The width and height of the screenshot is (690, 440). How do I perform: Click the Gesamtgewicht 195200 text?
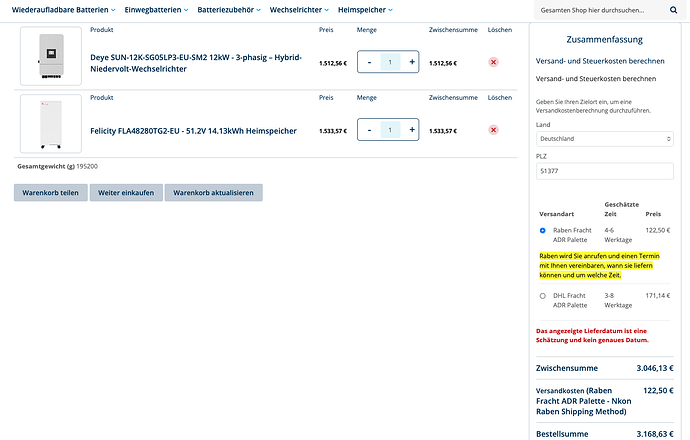(x=58, y=166)
